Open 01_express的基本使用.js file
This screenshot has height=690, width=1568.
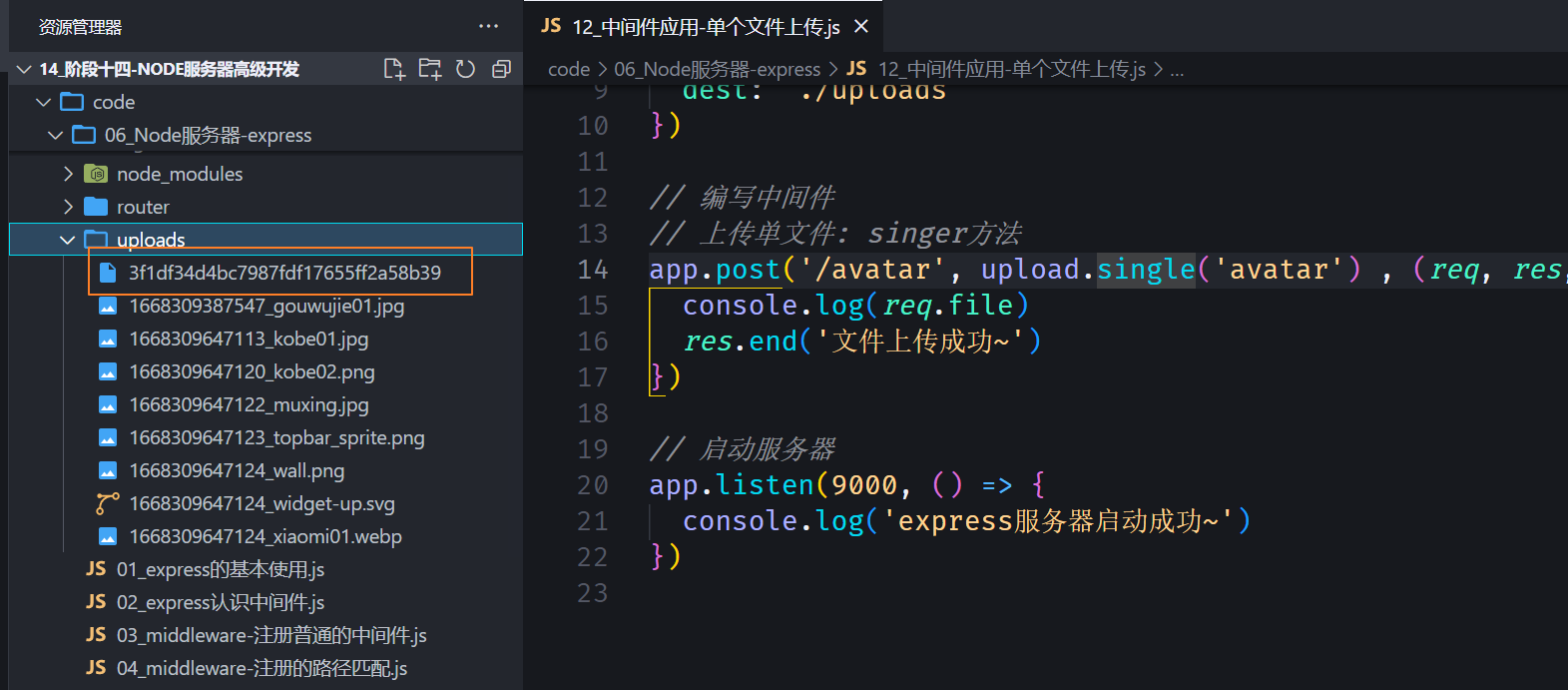pos(220,569)
